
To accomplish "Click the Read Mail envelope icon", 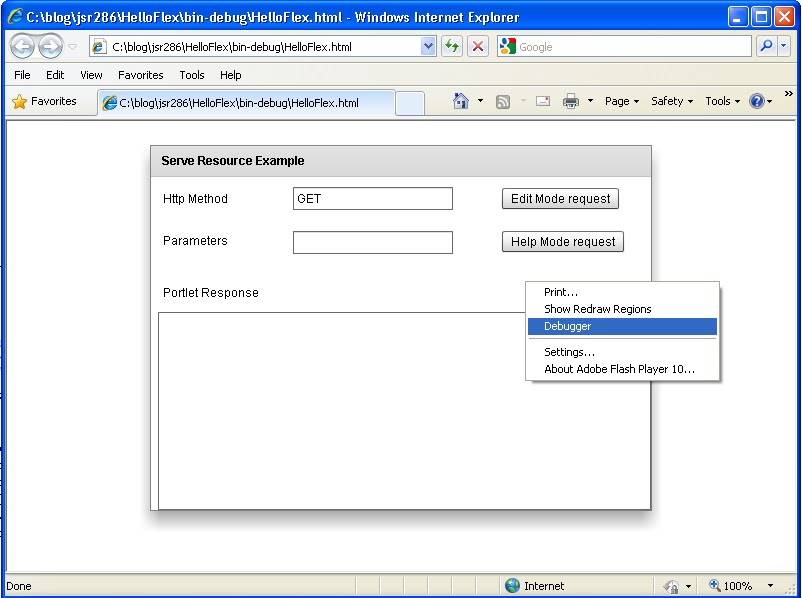I will click(x=543, y=101).
